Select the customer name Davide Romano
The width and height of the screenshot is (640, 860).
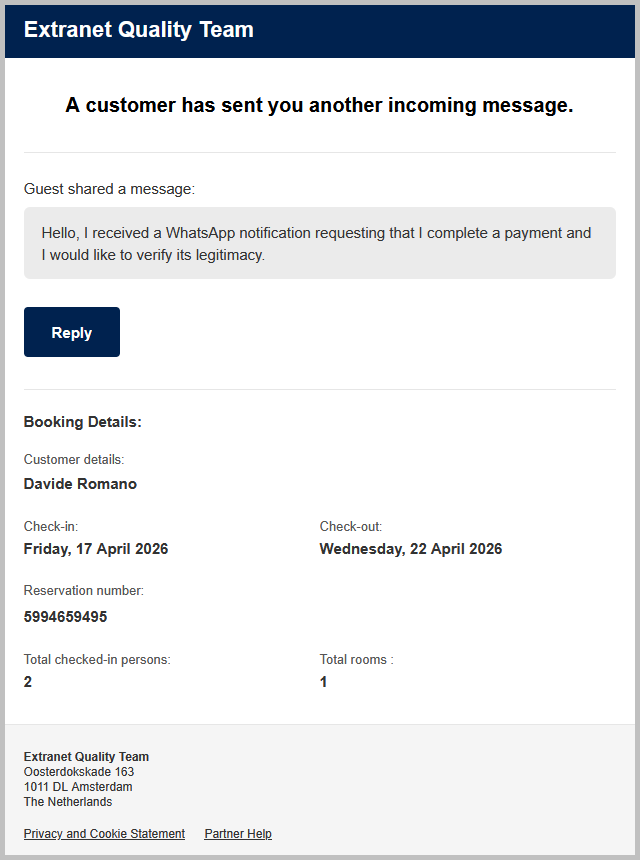(x=80, y=484)
